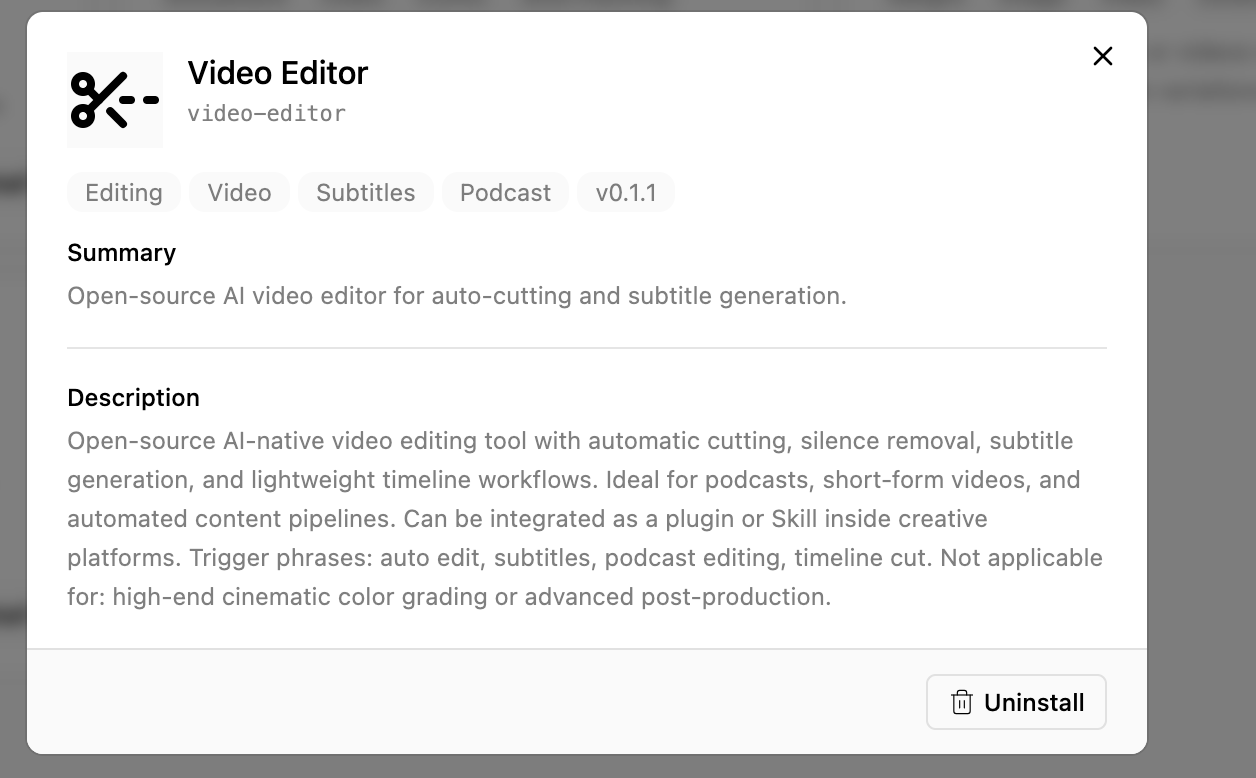Click the Summary heading
Viewport: 1256px width, 778px height.
122,253
